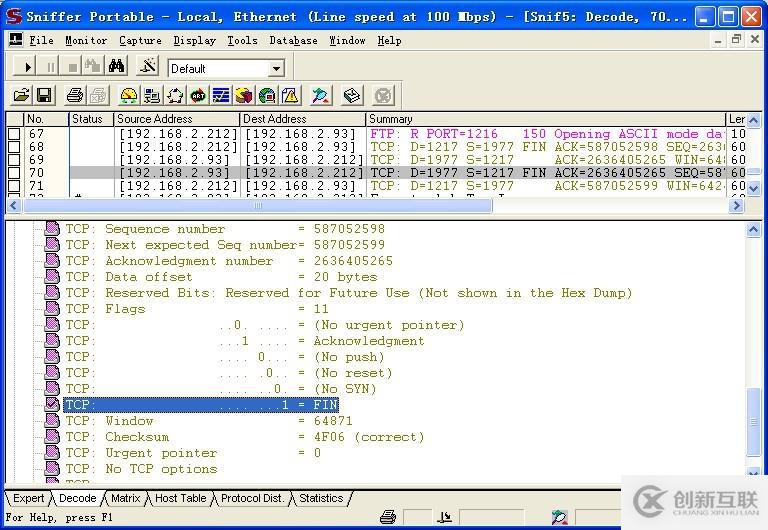768x530 pixels.
Task: Open the Default filter dropdown
Action: tap(276, 68)
